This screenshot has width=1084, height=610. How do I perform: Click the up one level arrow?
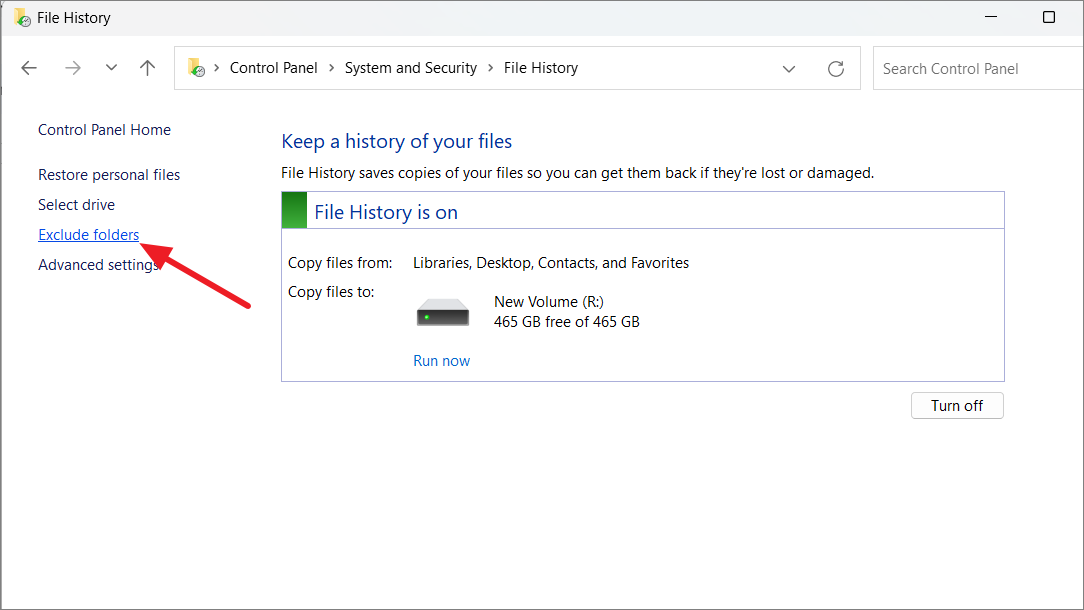tap(147, 67)
